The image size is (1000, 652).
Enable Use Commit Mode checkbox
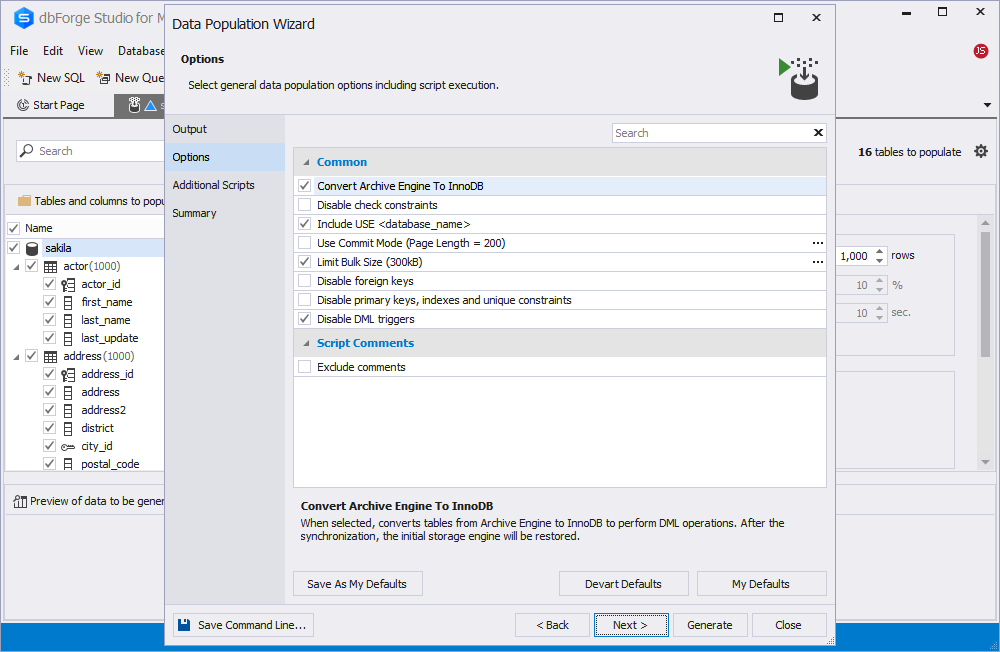click(x=305, y=243)
